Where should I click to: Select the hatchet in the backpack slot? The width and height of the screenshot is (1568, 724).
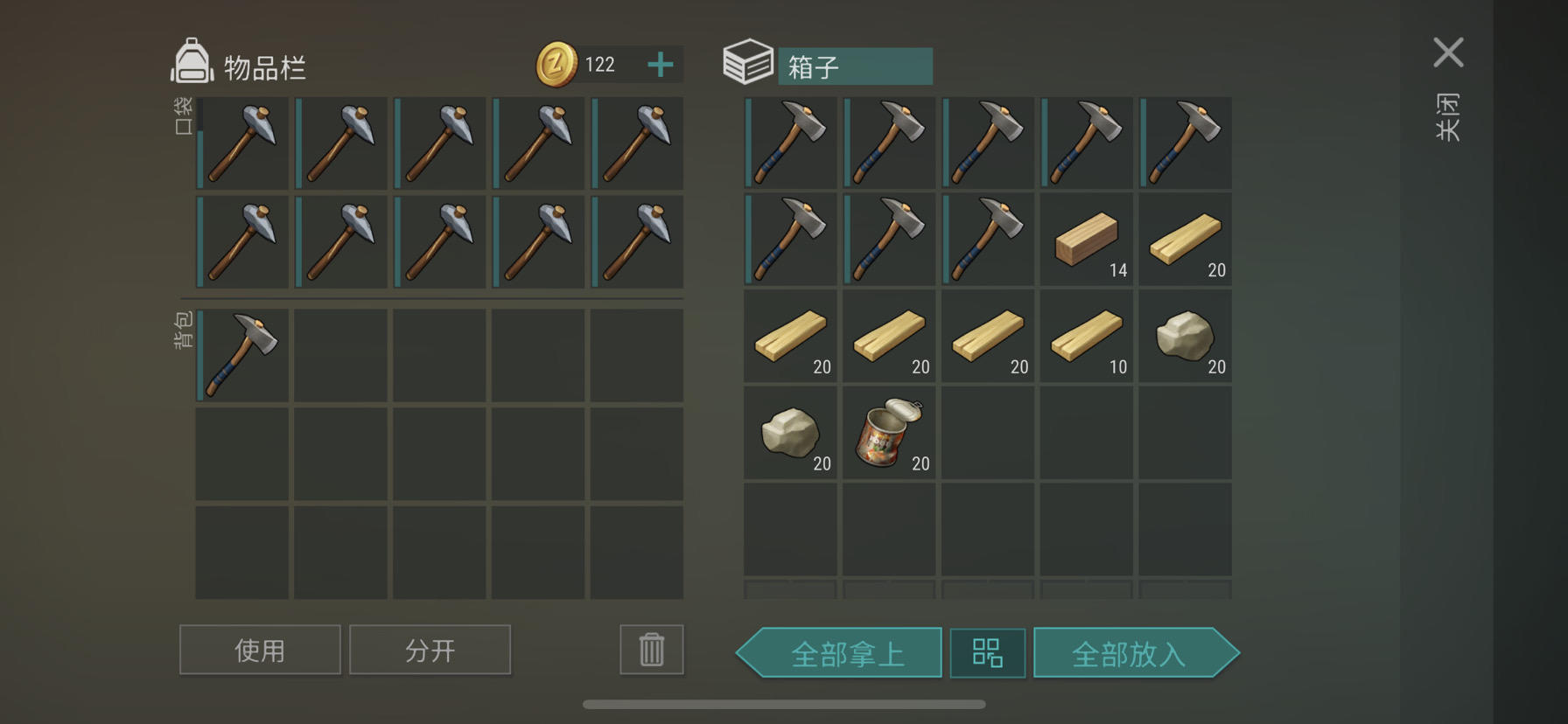point(242,355)
